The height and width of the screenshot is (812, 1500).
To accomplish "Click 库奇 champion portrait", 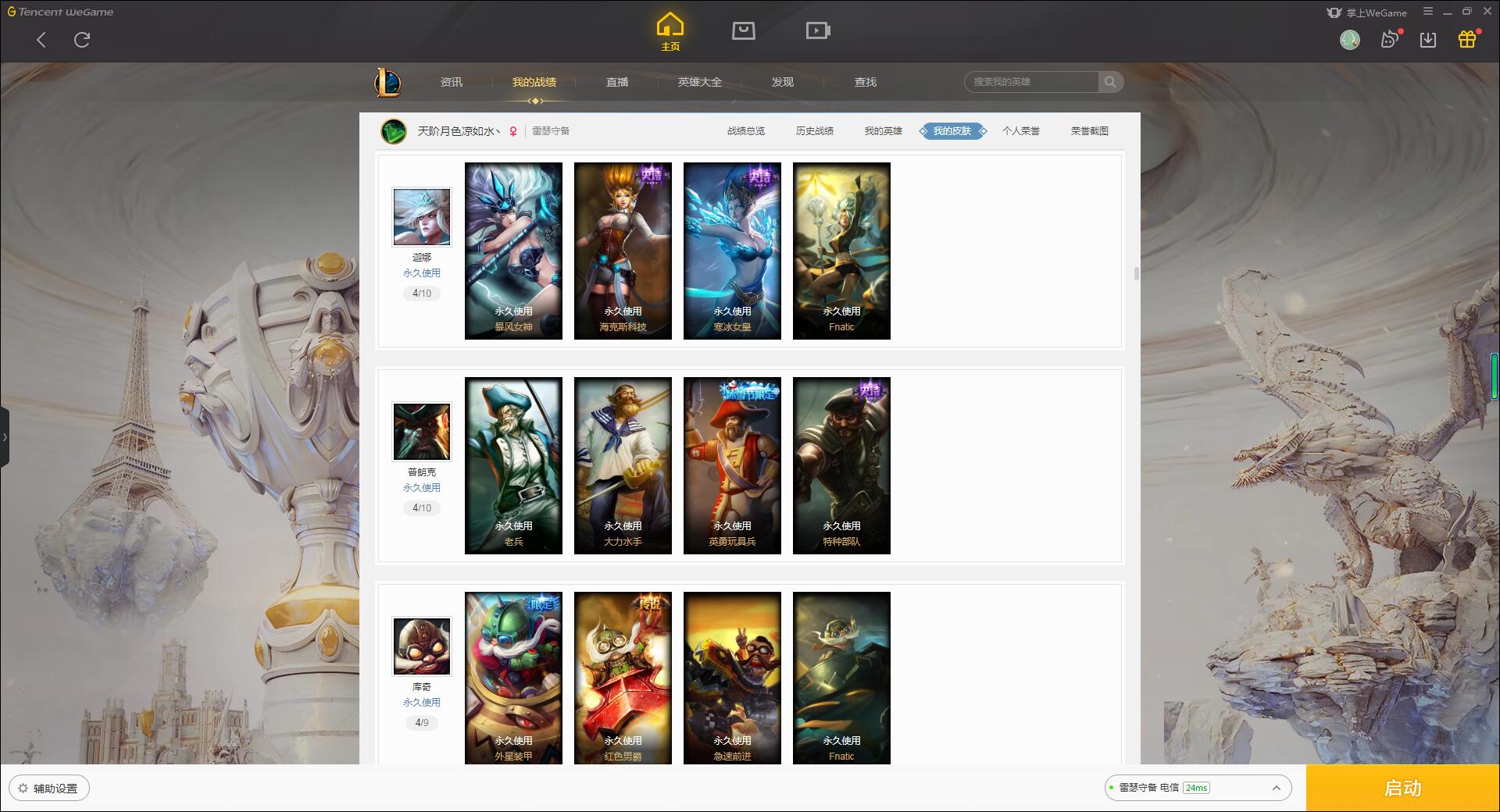I will (422, 646).
